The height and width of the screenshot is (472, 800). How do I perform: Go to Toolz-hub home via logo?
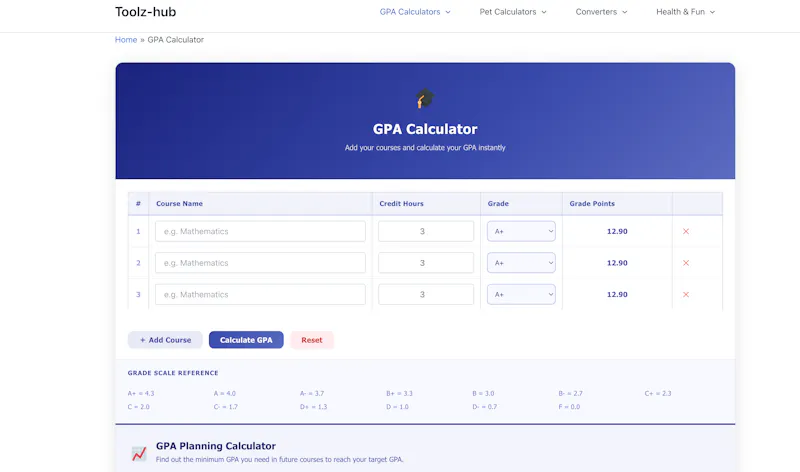pos(145,12)
